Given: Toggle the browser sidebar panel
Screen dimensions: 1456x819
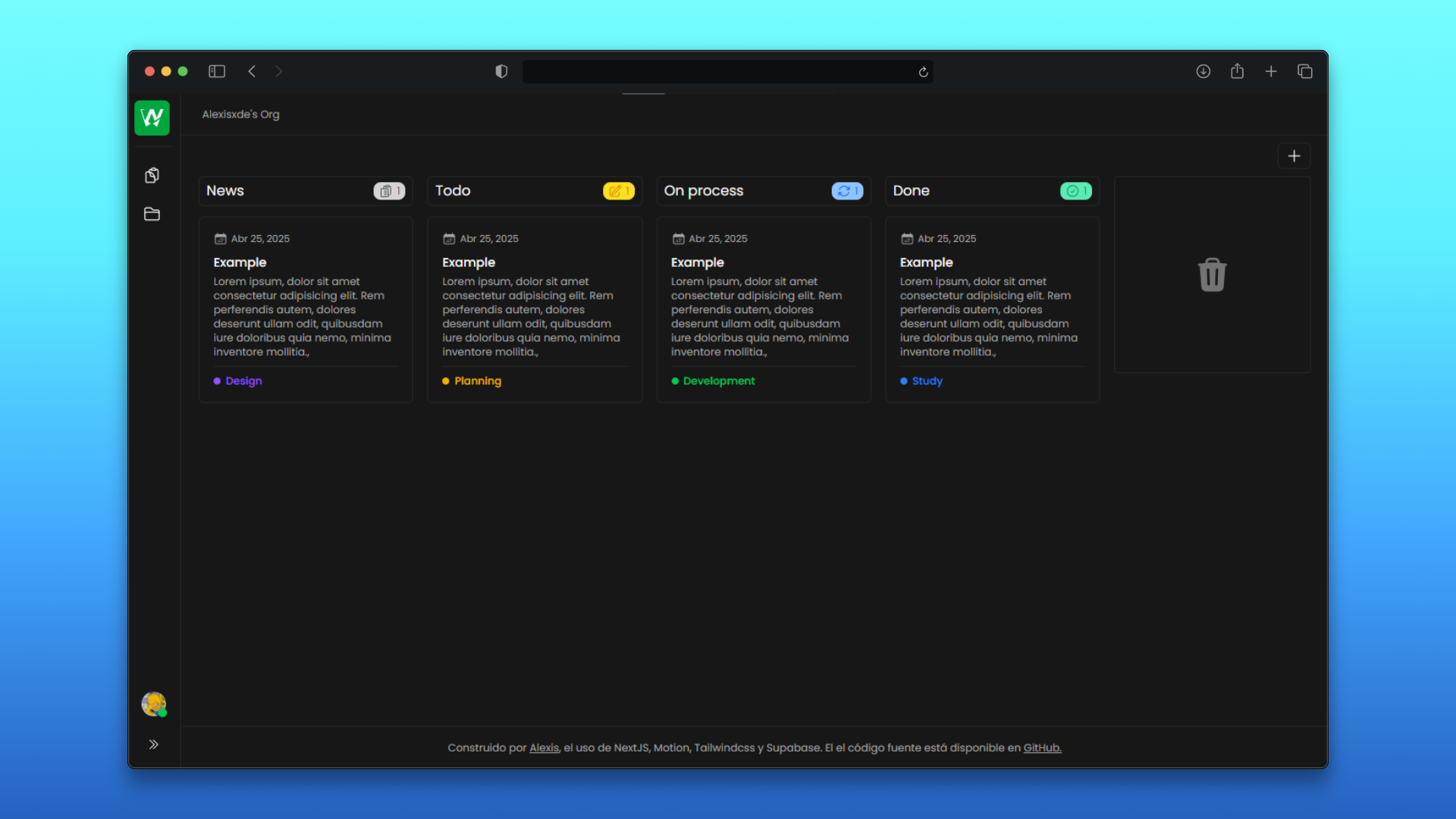Looking at the screenshot, I should (217, 71).
